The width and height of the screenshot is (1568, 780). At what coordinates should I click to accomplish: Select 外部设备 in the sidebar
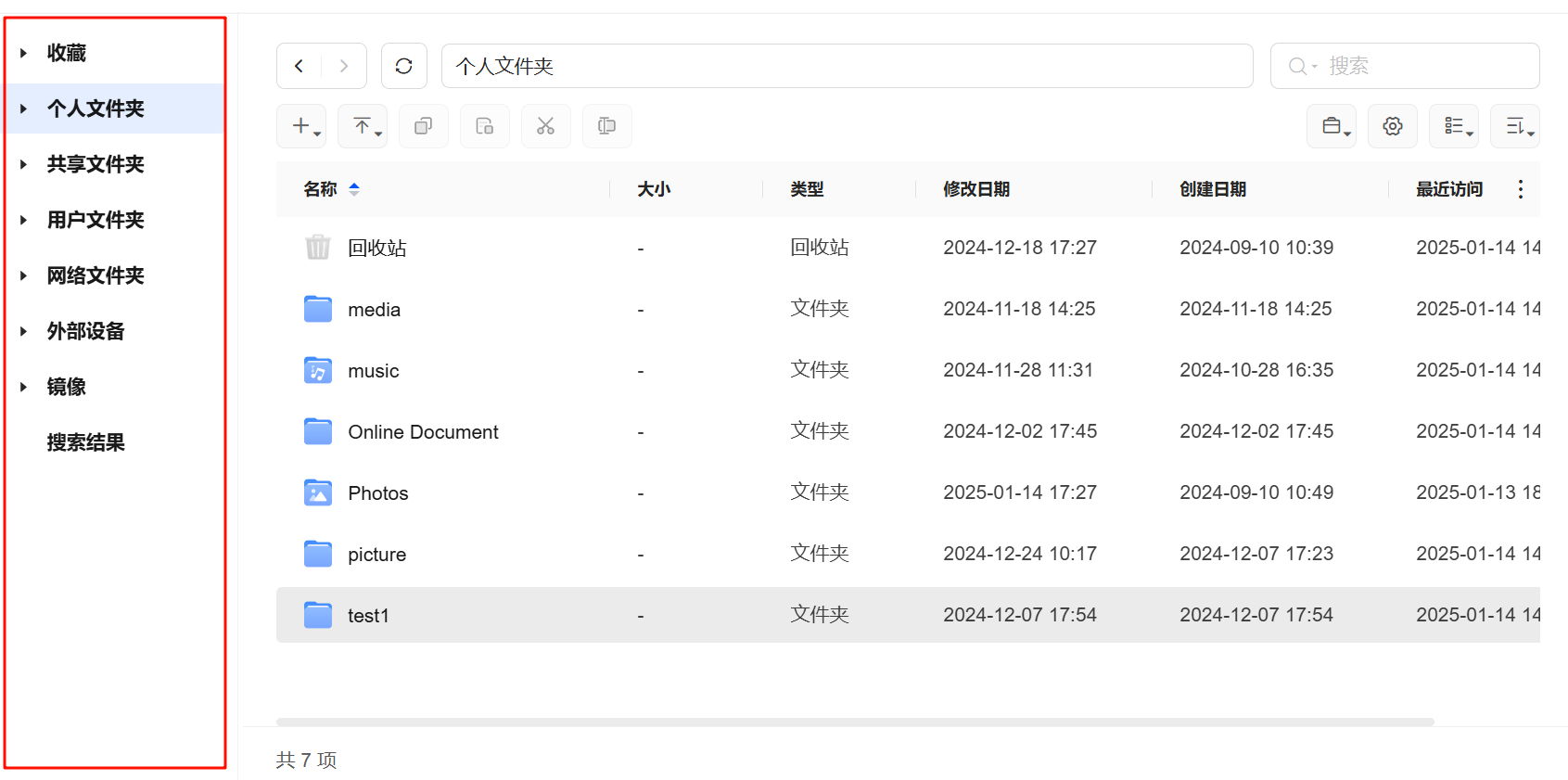86,331
